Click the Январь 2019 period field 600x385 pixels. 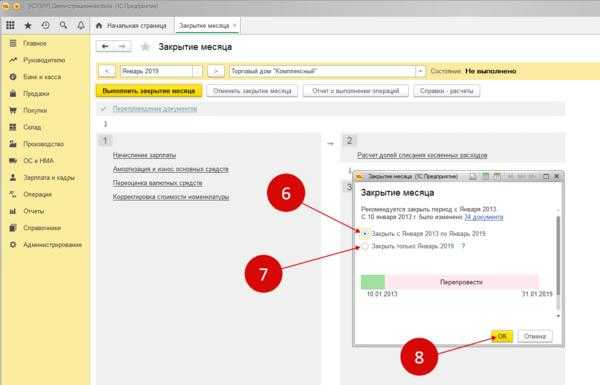(x=156, y=71)
